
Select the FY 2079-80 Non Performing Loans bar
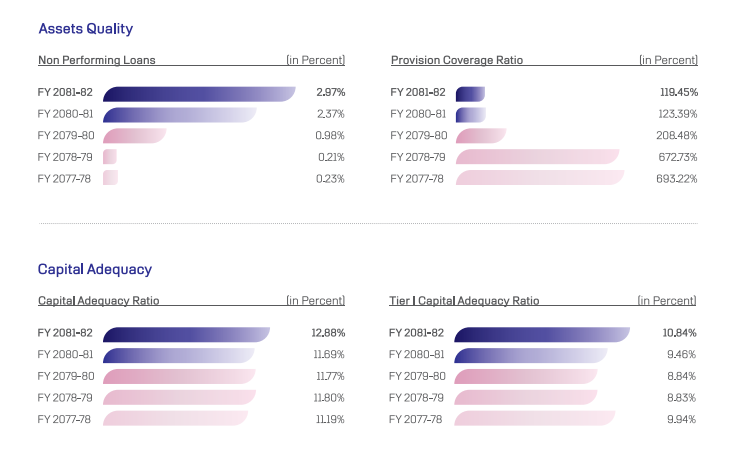pos(134,136)
